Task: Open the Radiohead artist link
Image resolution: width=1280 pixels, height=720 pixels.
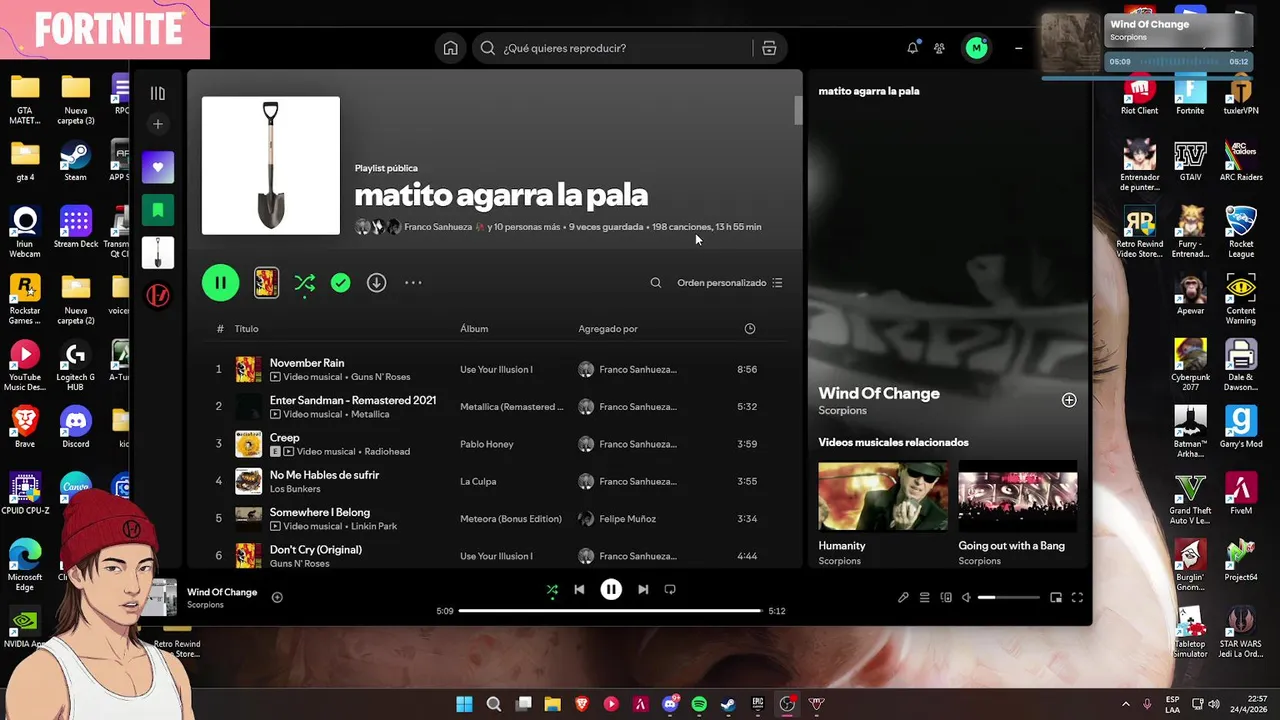Action: point(387,451)
